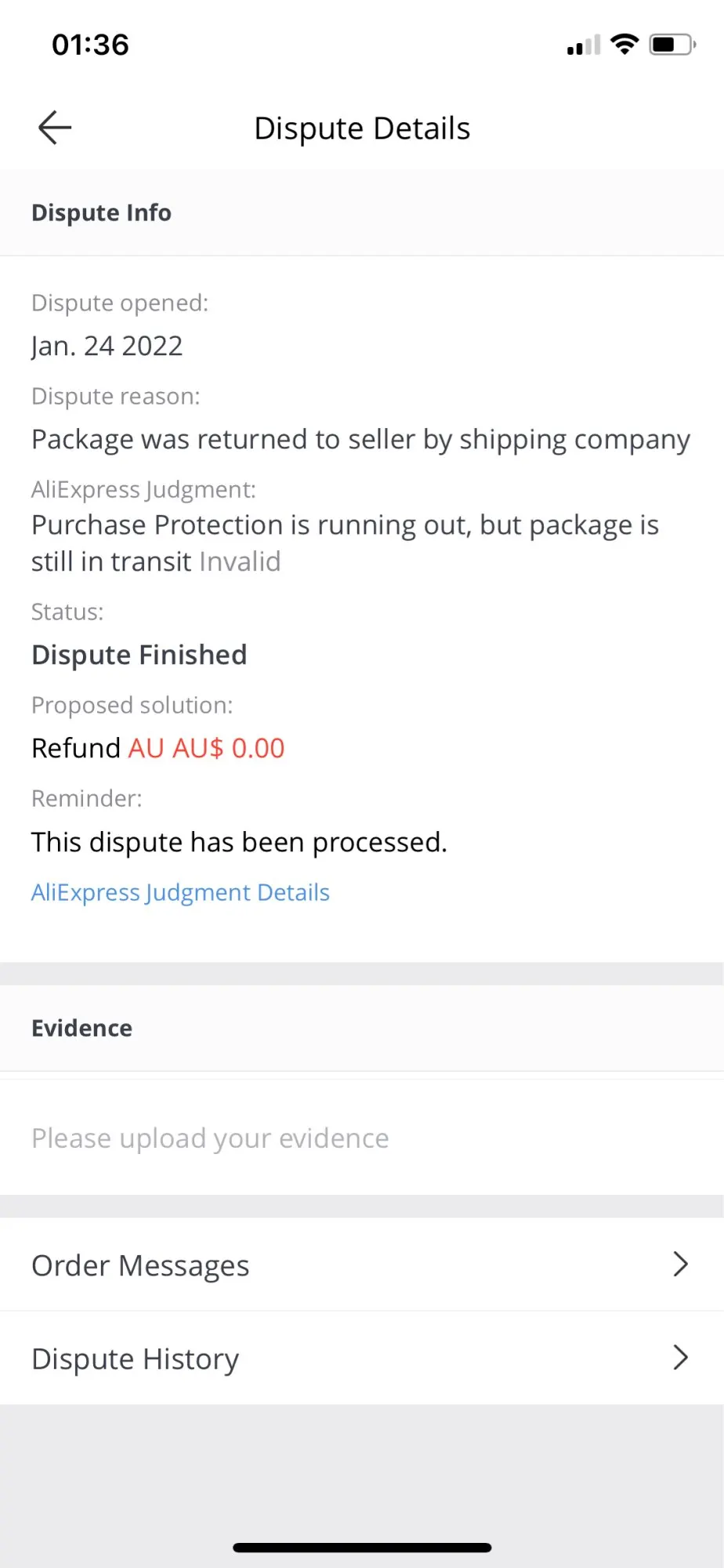Tap the Dispute Details page title

coord(362,128)
